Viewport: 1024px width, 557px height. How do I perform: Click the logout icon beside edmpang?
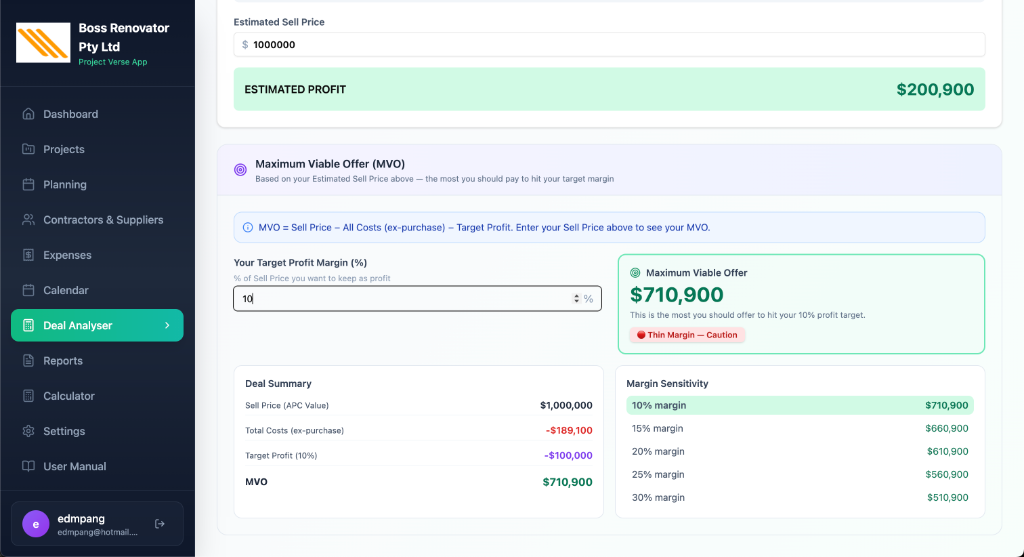(159, 524)
